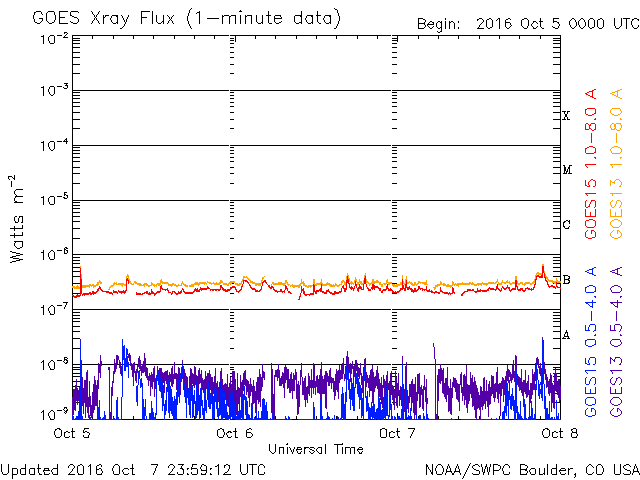Click the topmost y-axis tick label 10^-2

[54, 38]
